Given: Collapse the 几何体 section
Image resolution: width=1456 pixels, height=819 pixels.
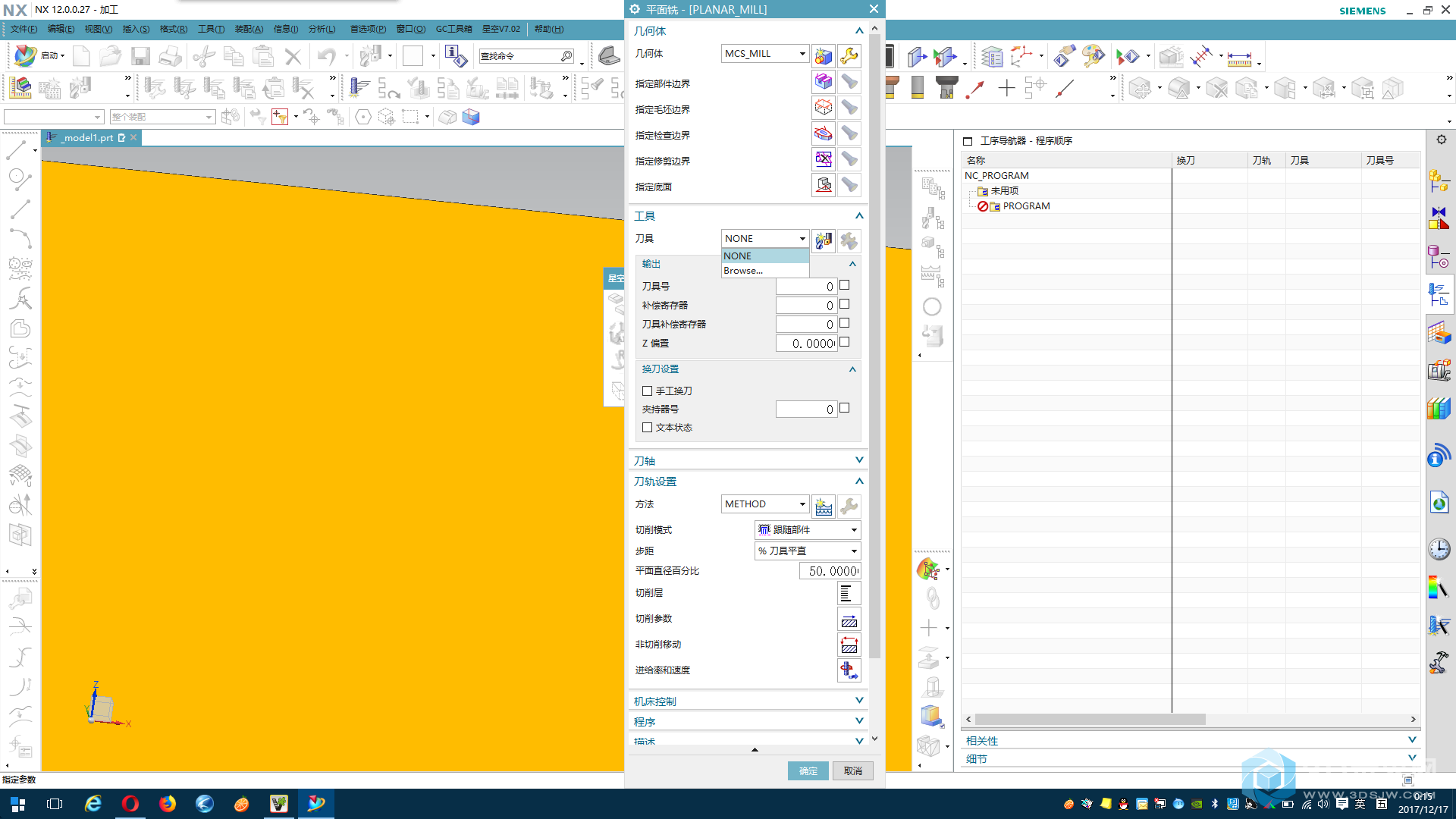Looking at the screenshot, I should tap(859, 31).
